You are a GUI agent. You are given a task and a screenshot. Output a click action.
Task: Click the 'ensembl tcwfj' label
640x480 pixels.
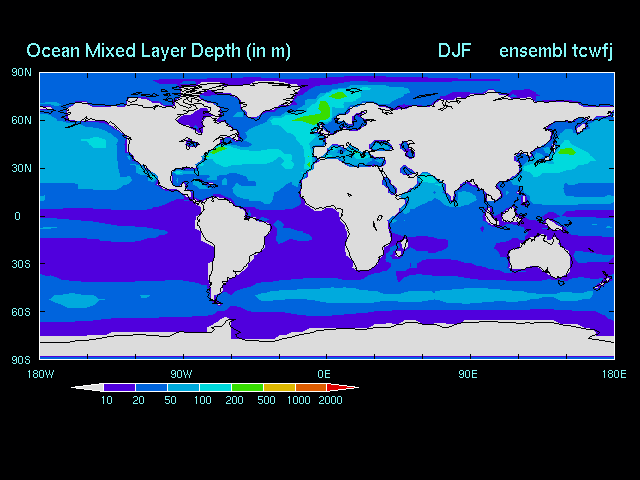pyautogui.click(x=556, y=51)
